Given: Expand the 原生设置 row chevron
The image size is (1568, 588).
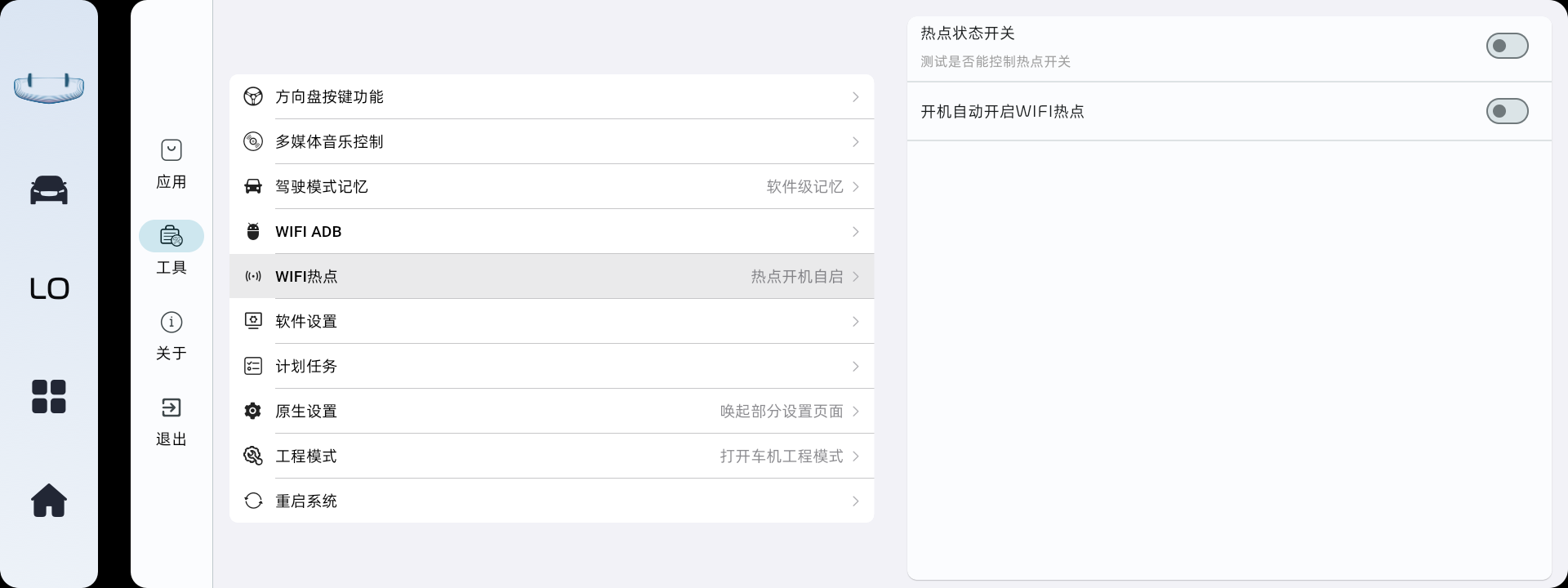Looking at the screenshot, I should (x=855, y=411).
